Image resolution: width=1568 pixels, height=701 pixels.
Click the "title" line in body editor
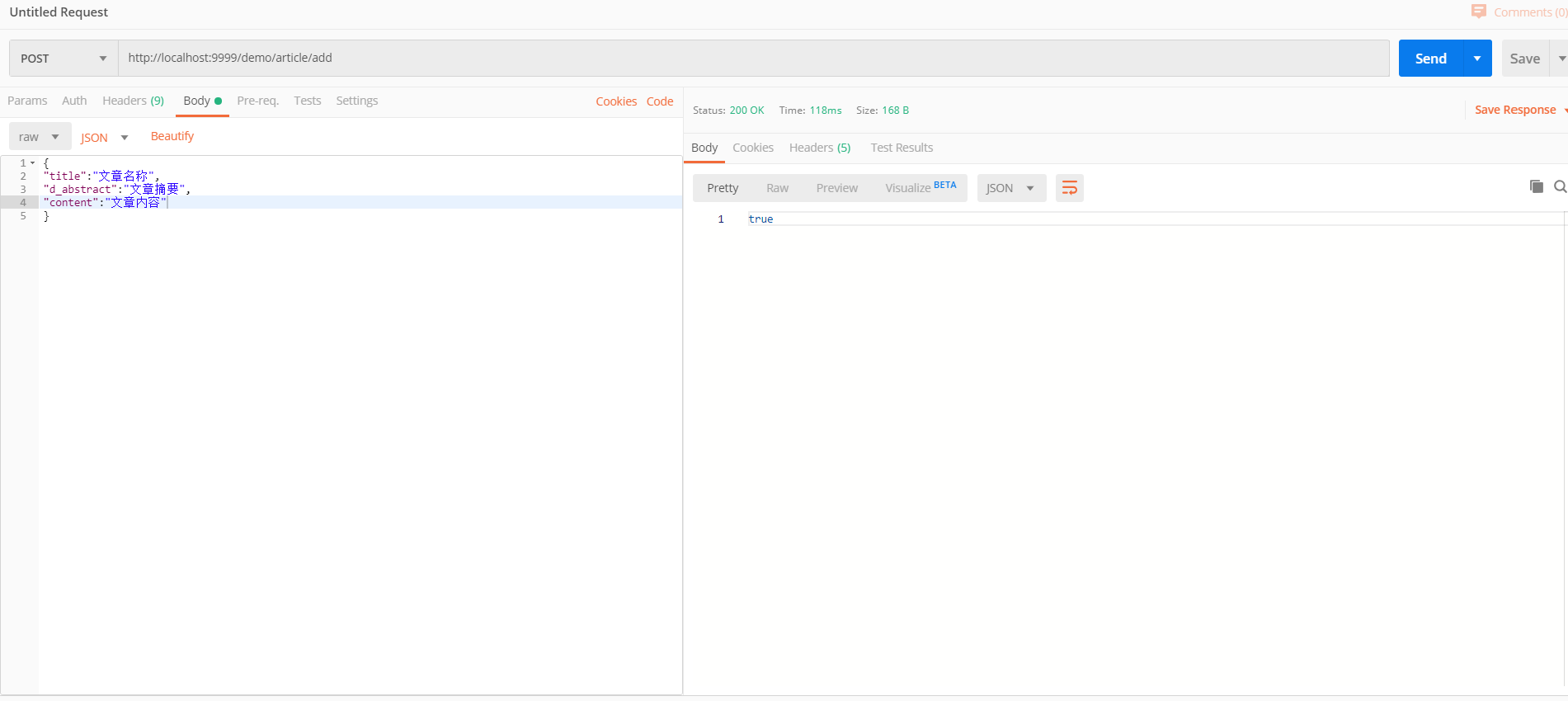[101, 176]
